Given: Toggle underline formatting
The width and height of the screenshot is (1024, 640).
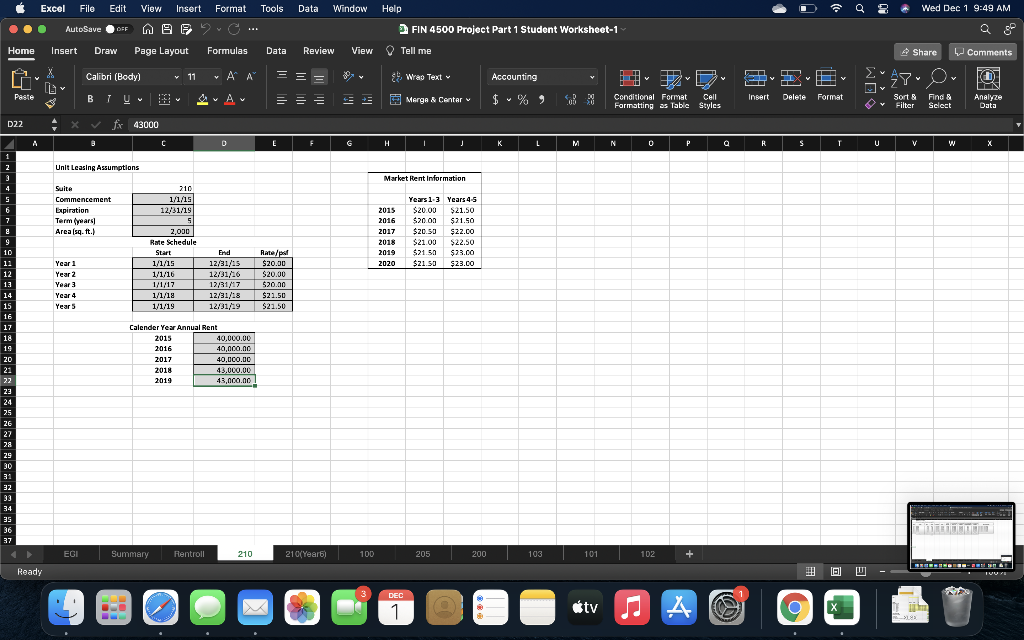Looking at the screenshot, I should (124, 97).
